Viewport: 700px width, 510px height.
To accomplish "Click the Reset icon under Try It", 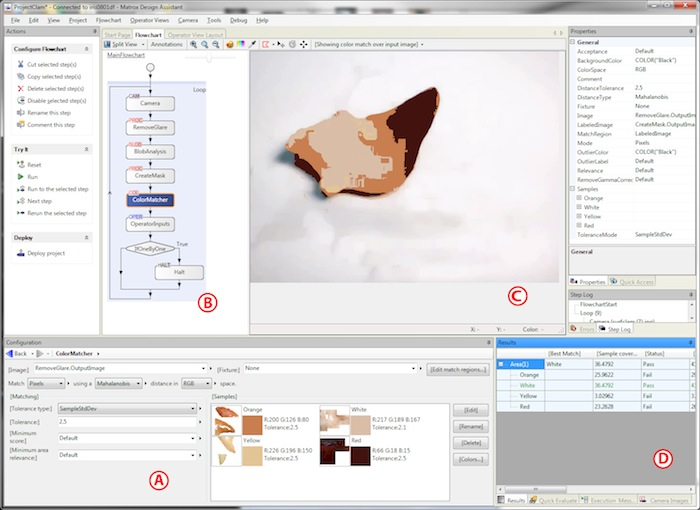I will 19,165.
